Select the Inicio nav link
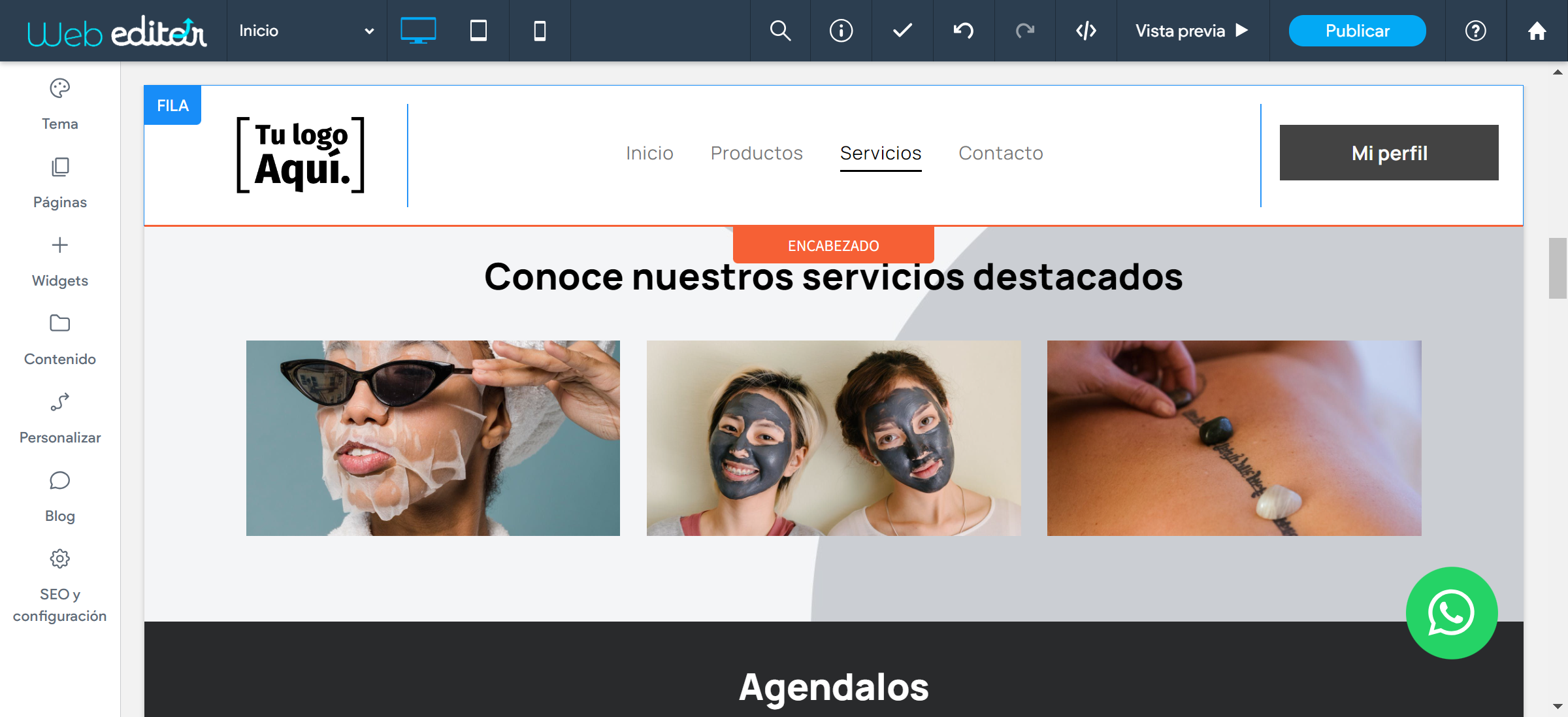Viewport: 1568px width, 717px height. tap(649, 153)
